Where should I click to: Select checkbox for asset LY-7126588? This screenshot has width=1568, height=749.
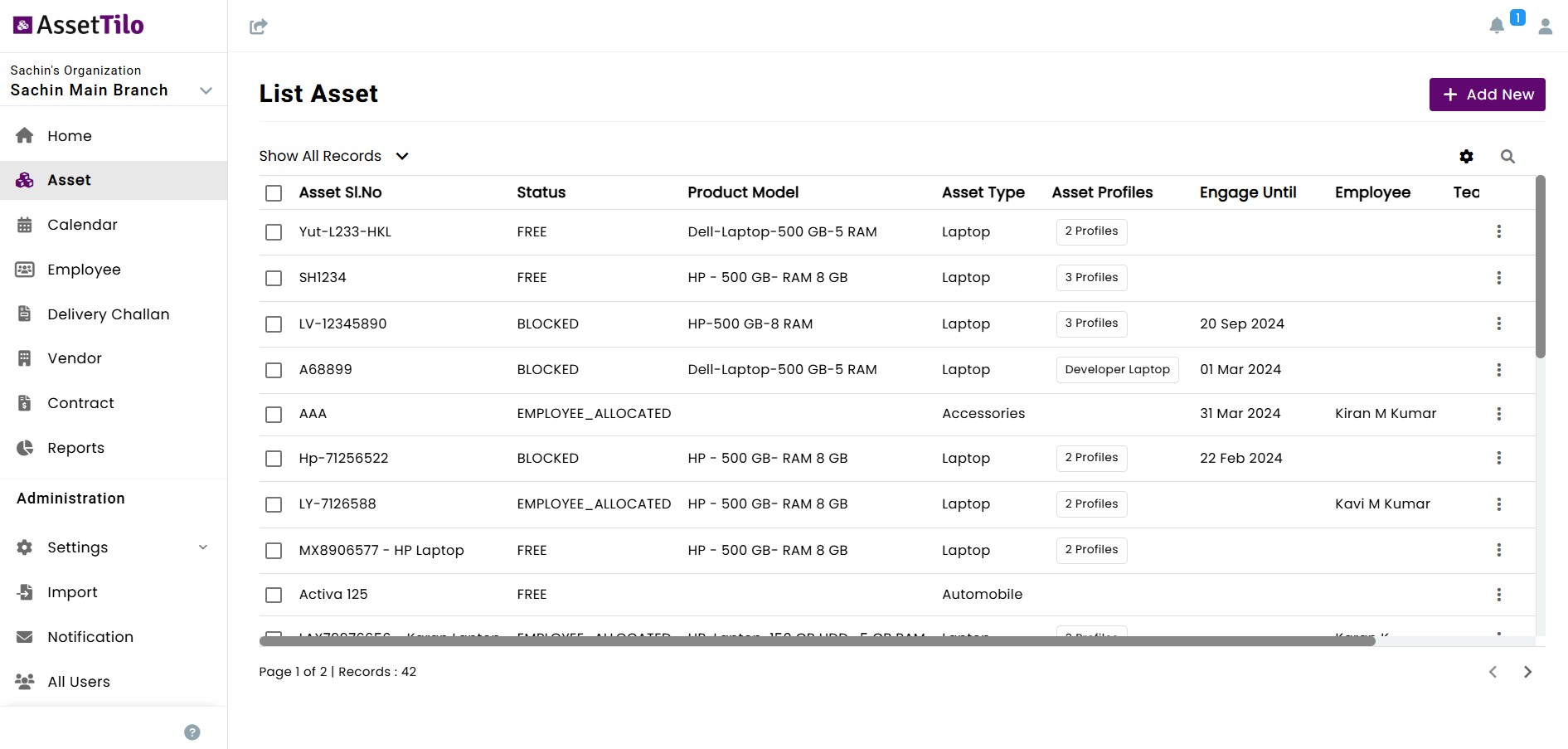click(x=274, y=504)
